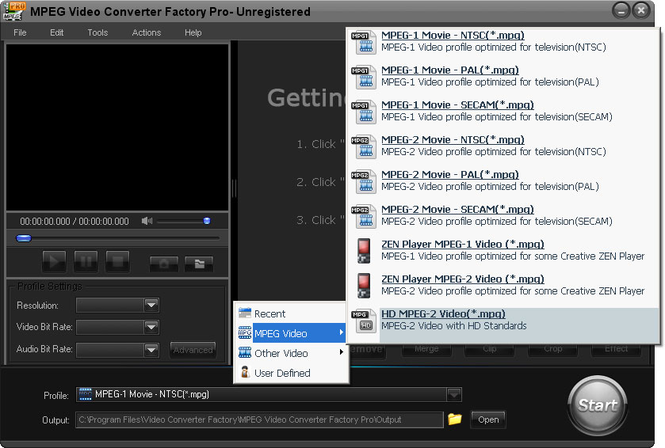
Task: Pause the preview video
Action: pyautogui.click(x=86, y=261)
